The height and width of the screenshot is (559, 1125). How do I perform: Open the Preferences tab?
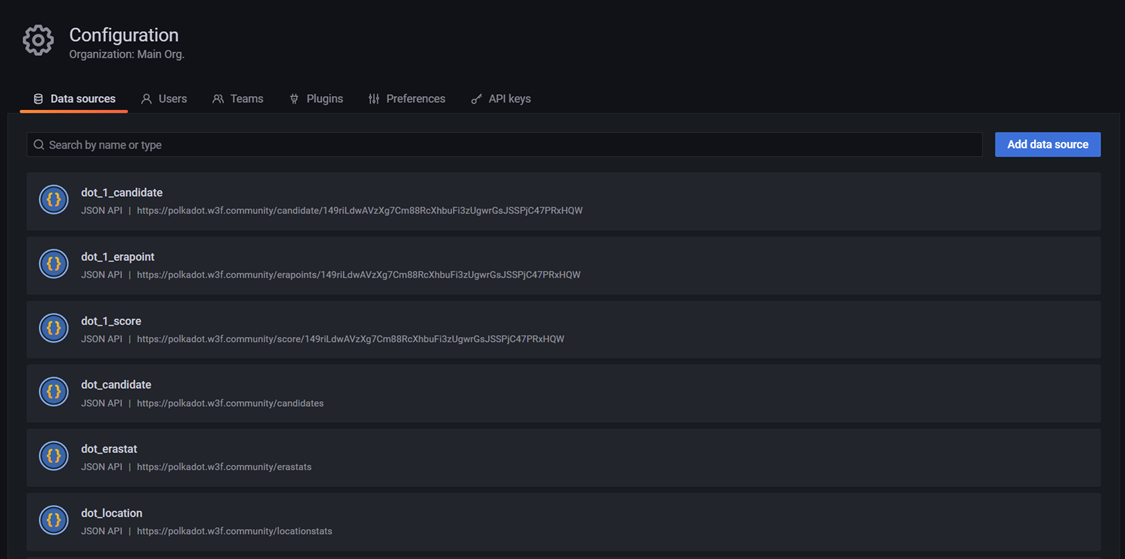coord(406,99)
